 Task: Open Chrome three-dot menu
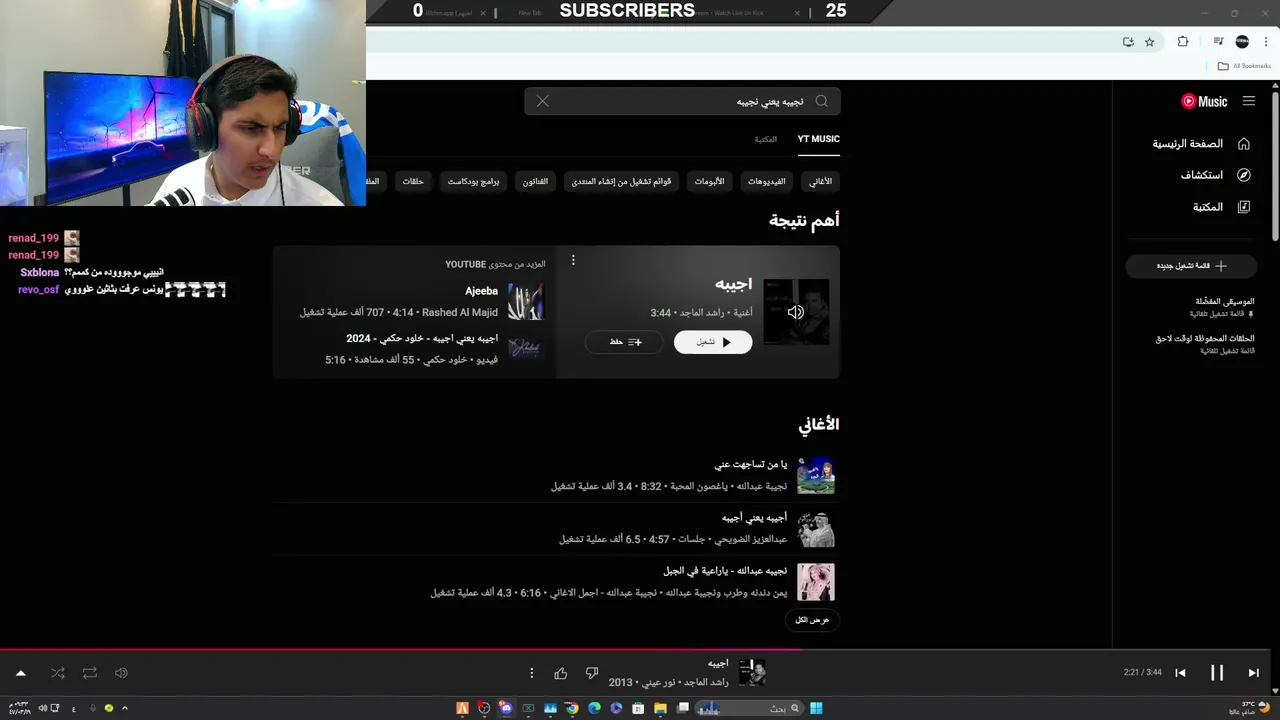[1266, 42]
